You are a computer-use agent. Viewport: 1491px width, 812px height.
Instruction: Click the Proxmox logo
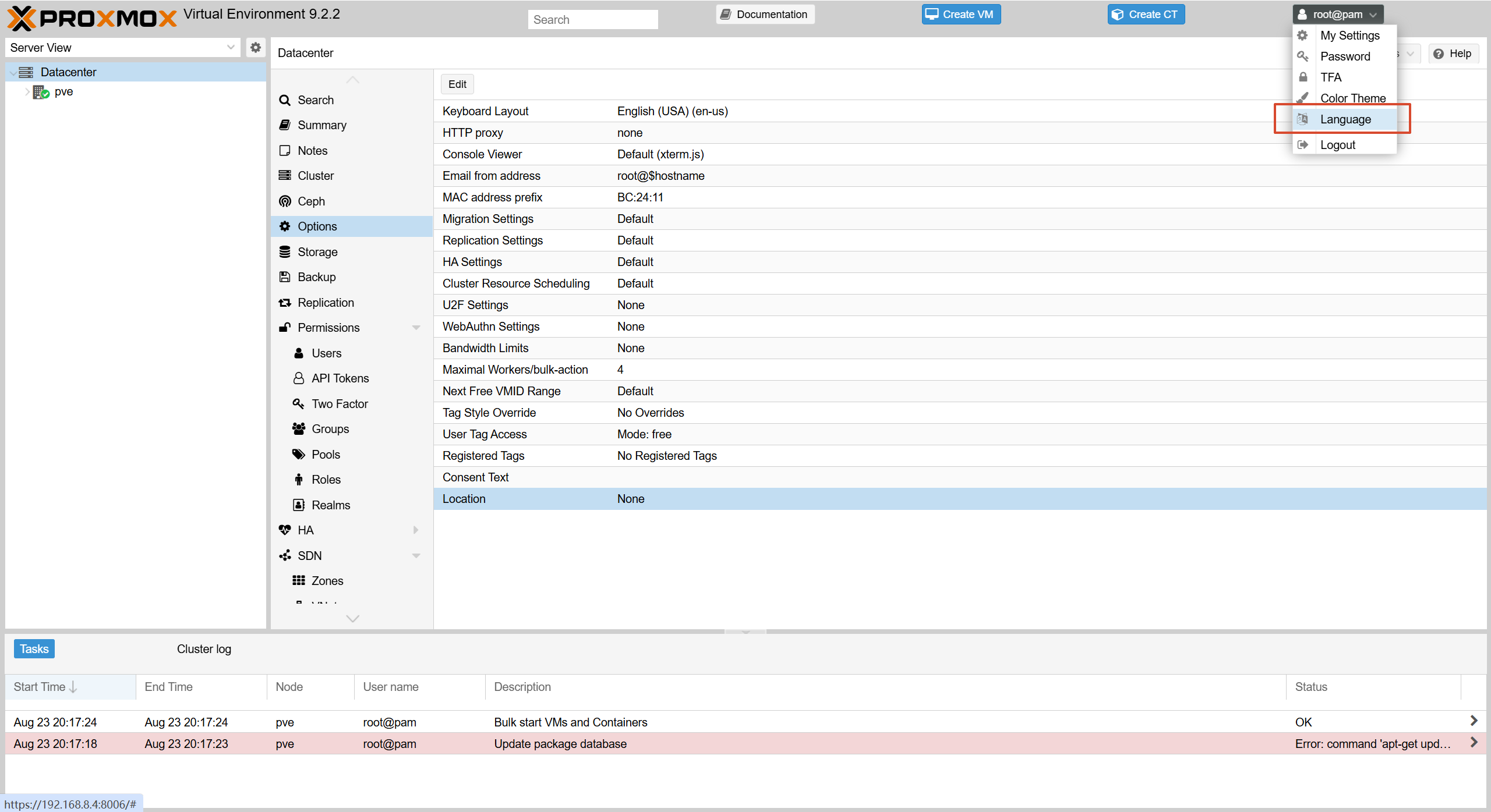[91, 18]
